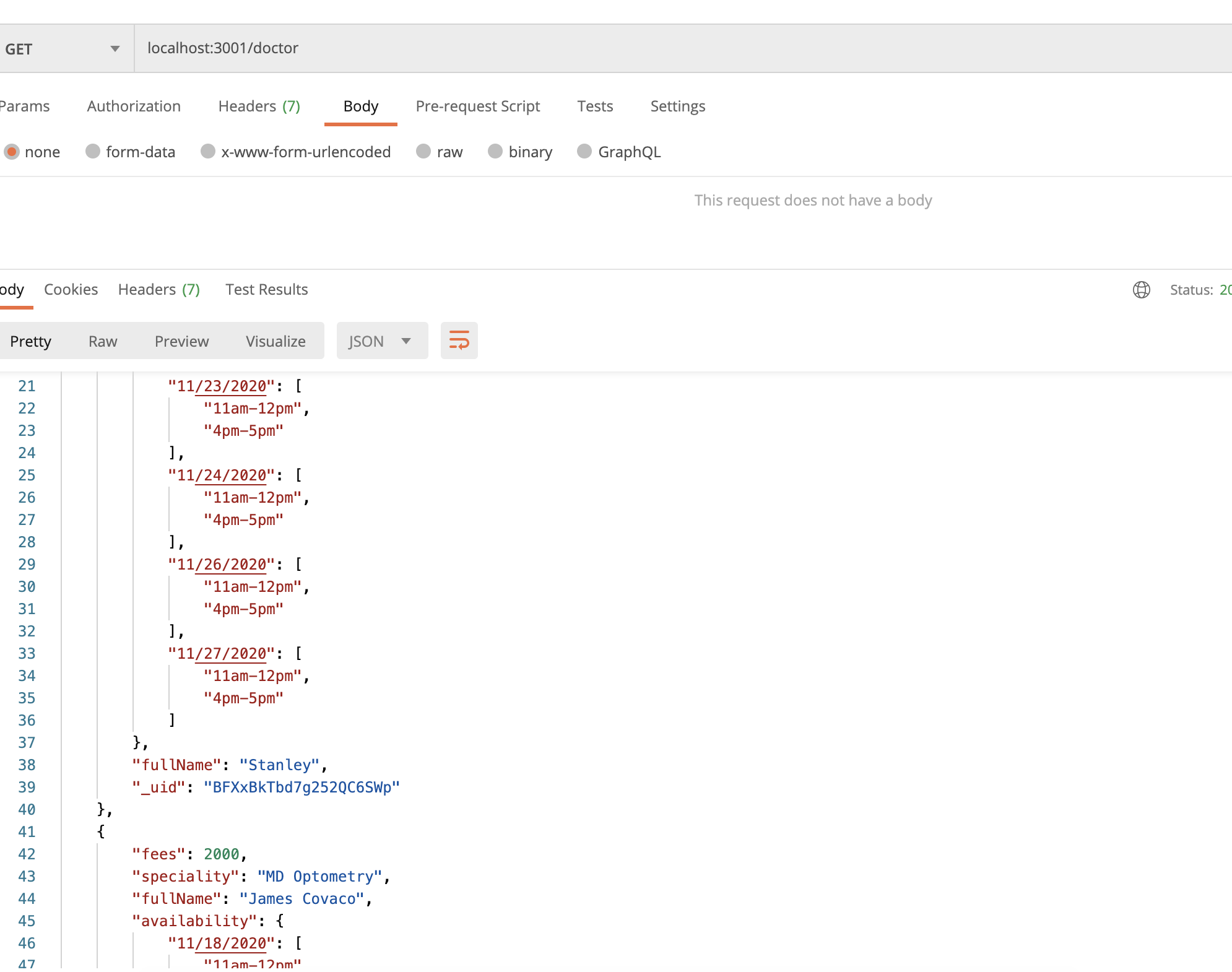1232x972 pixels.
Task: Open the request Settings tab
Action: click(x=677, y=106)
